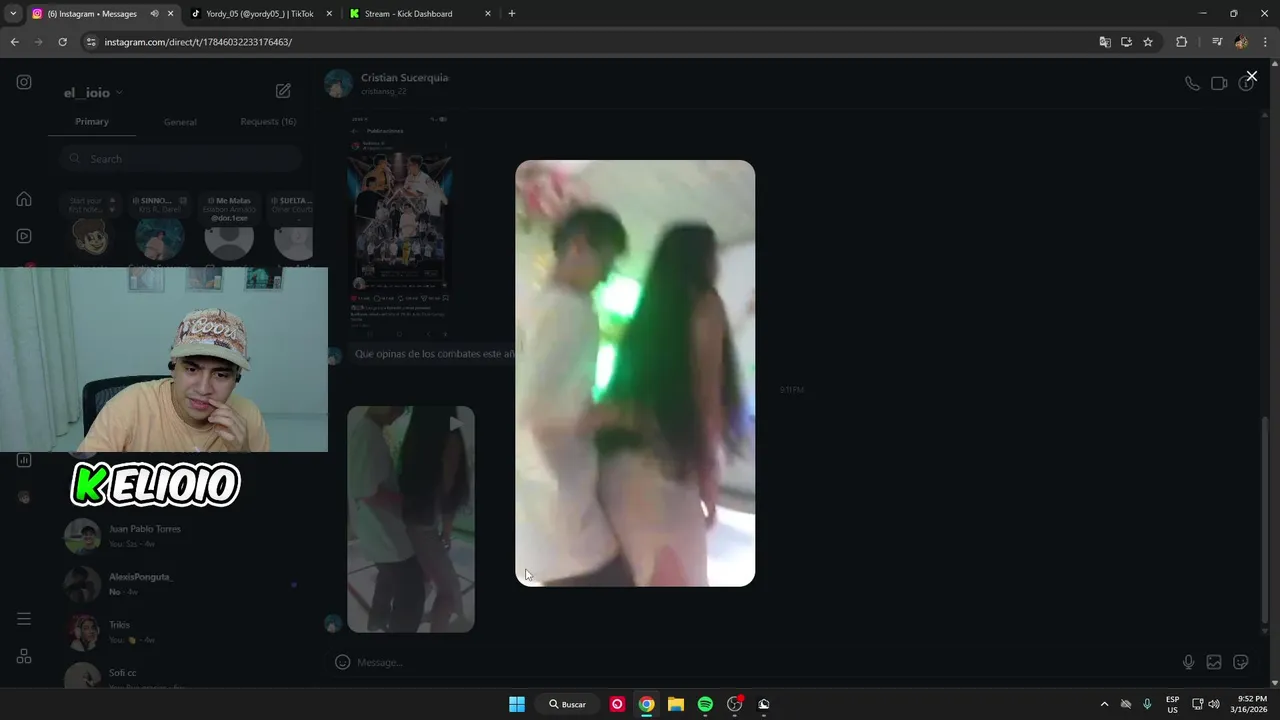Screen dimensions: 1280x720
Task: Open the tab search dropdown in Chrome
Action: point(13,14)
